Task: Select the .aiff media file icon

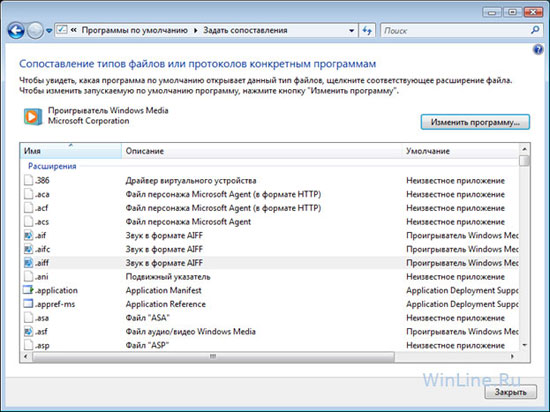Action: point(28,263)
